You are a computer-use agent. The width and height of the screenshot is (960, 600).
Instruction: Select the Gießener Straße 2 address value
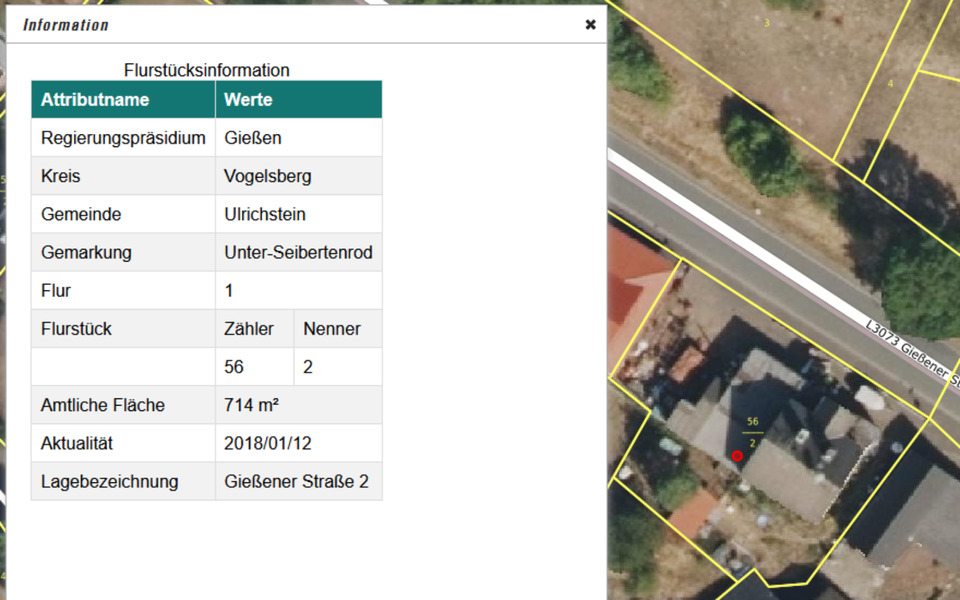(x=298, y=481)
